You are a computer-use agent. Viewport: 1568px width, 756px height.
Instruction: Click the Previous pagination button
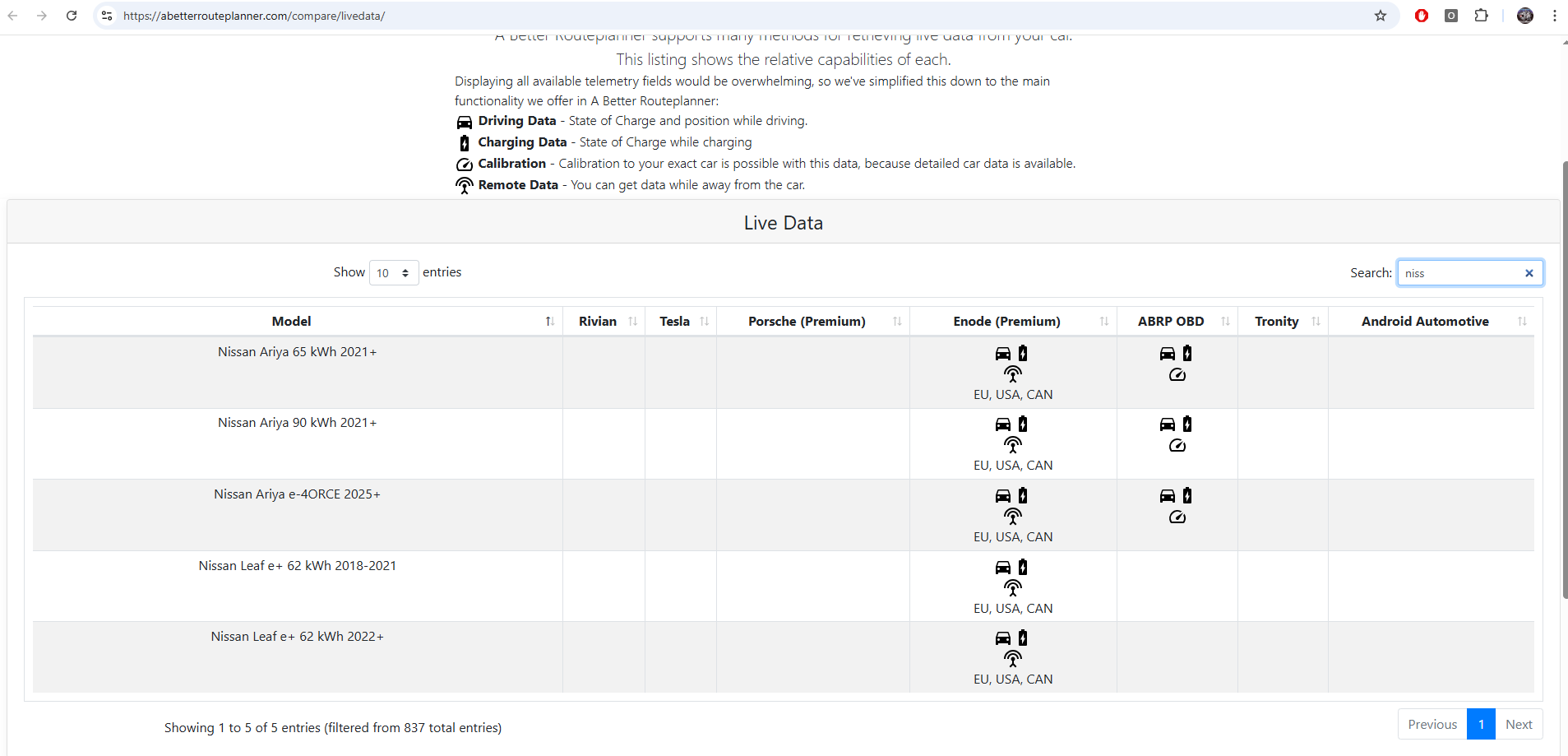1432,724
